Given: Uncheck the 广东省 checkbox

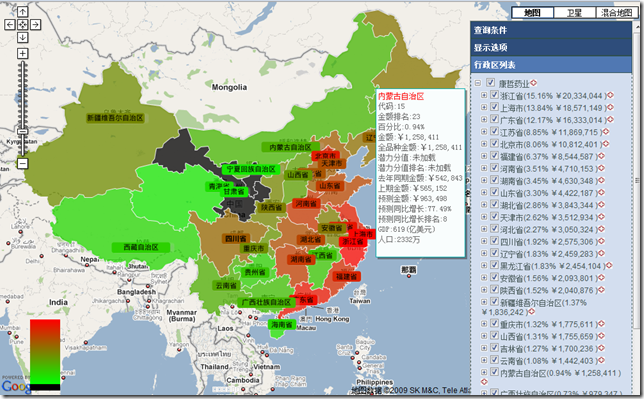Looking at the screenshot, I should point(494,119).
